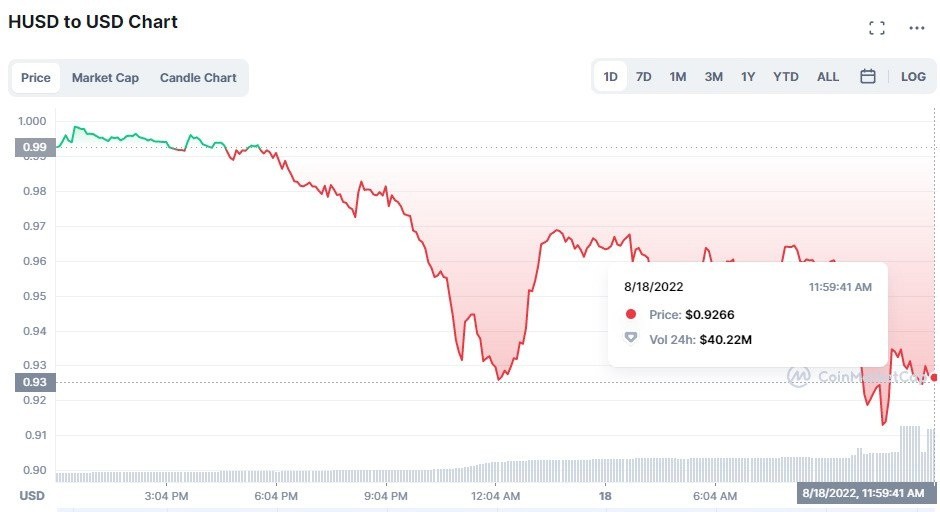The width and height of the screenshot is (940, 512).
Task: Choose the 1M range button
Action: click(x=677, y=77)
